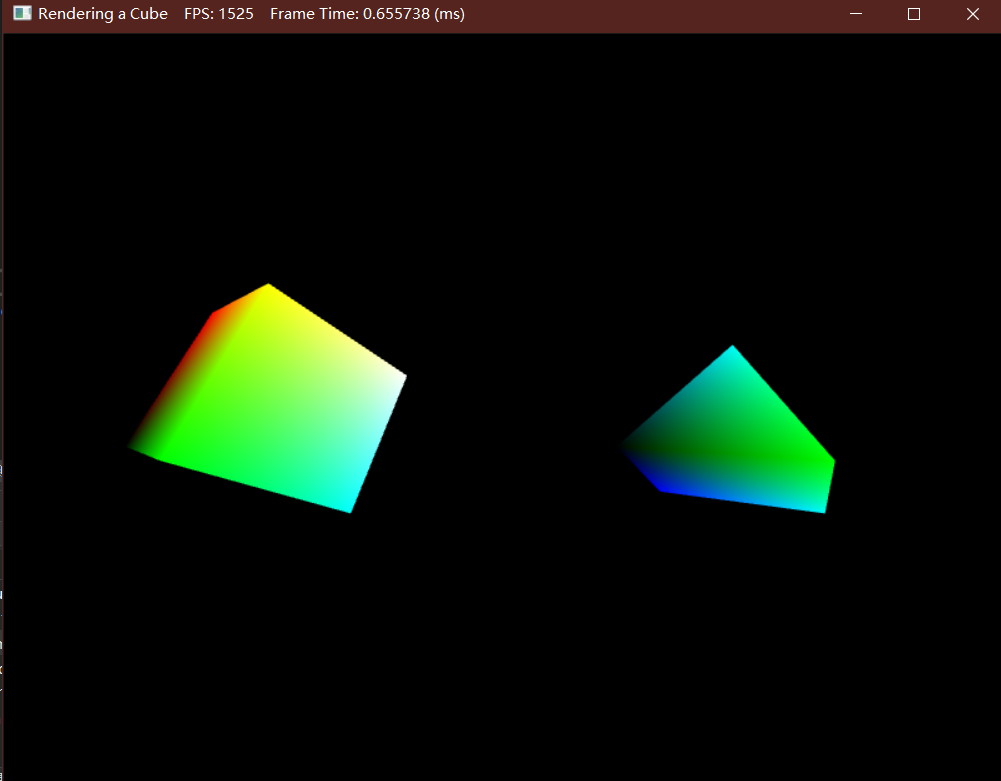The width and height of the screenshot is (1001, 781).
Task: Click the cyan apex of the pyramid
Action: (x=732, y=350)
